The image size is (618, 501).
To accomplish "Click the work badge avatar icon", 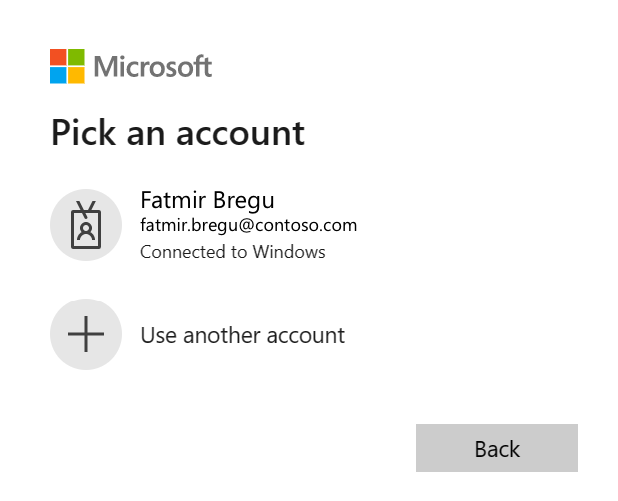I will 86,225.
